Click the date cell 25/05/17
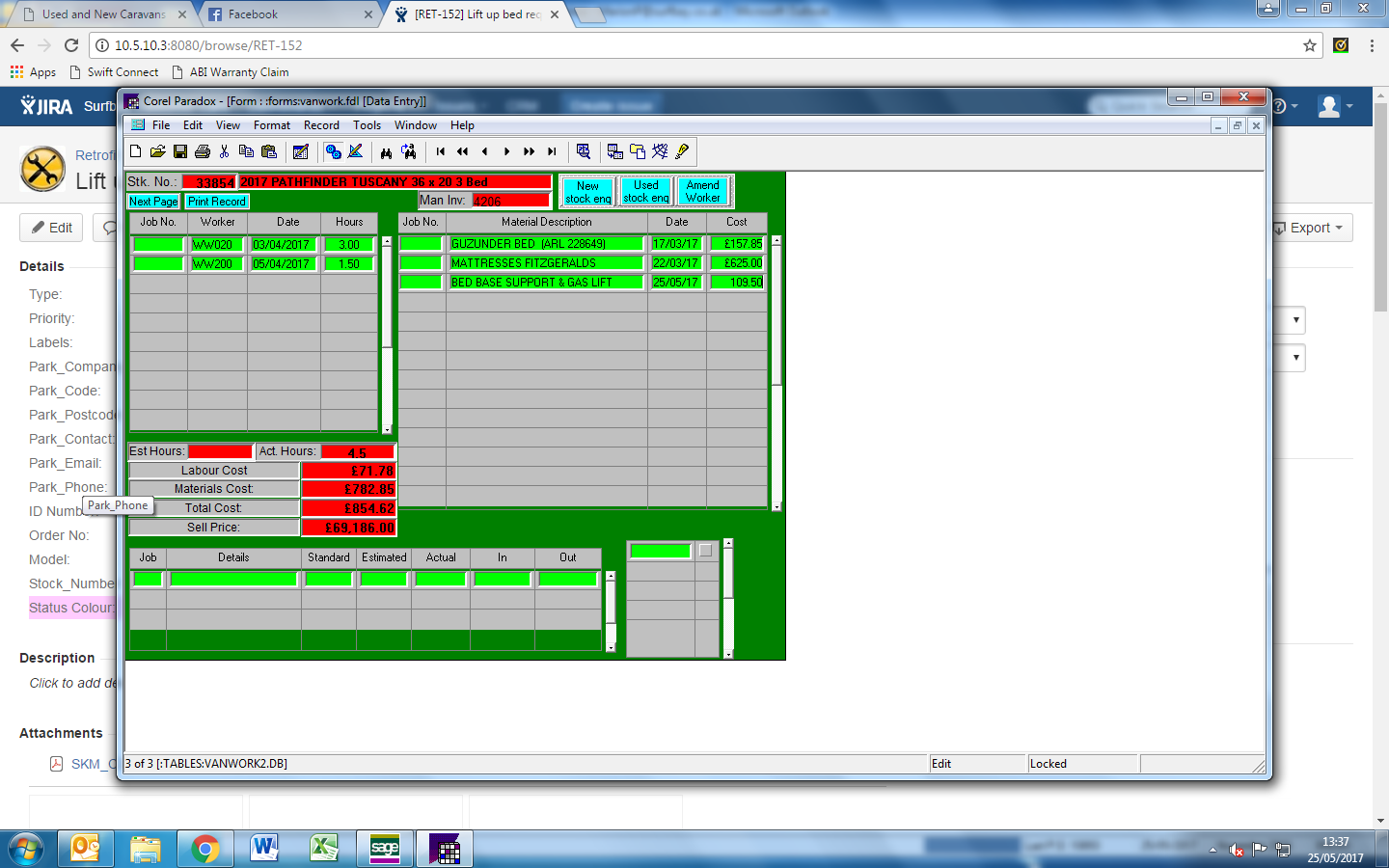The height and width of the screenshot is (868, 1389). [676, 283]
